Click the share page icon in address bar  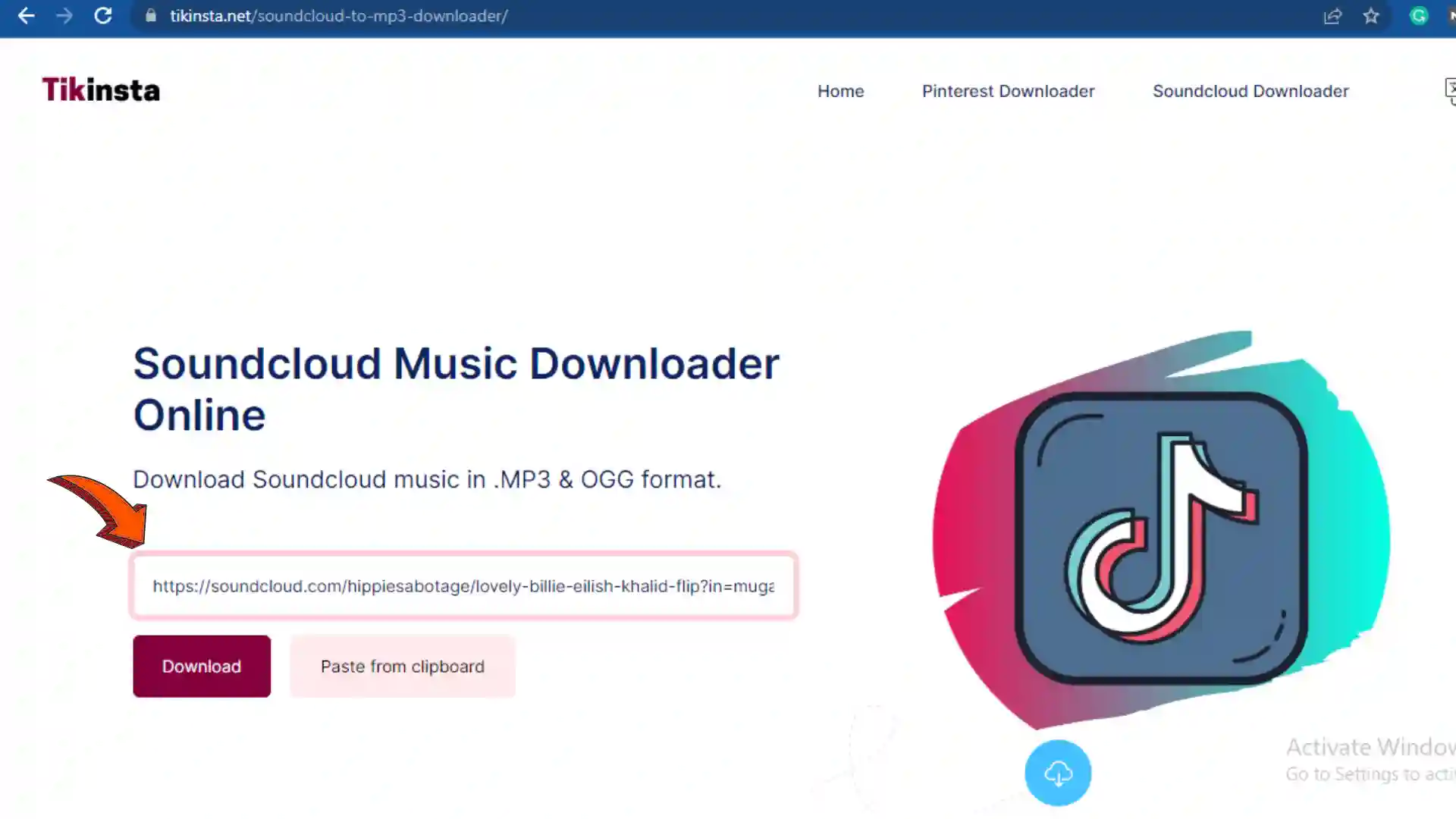click(1332, 16)
